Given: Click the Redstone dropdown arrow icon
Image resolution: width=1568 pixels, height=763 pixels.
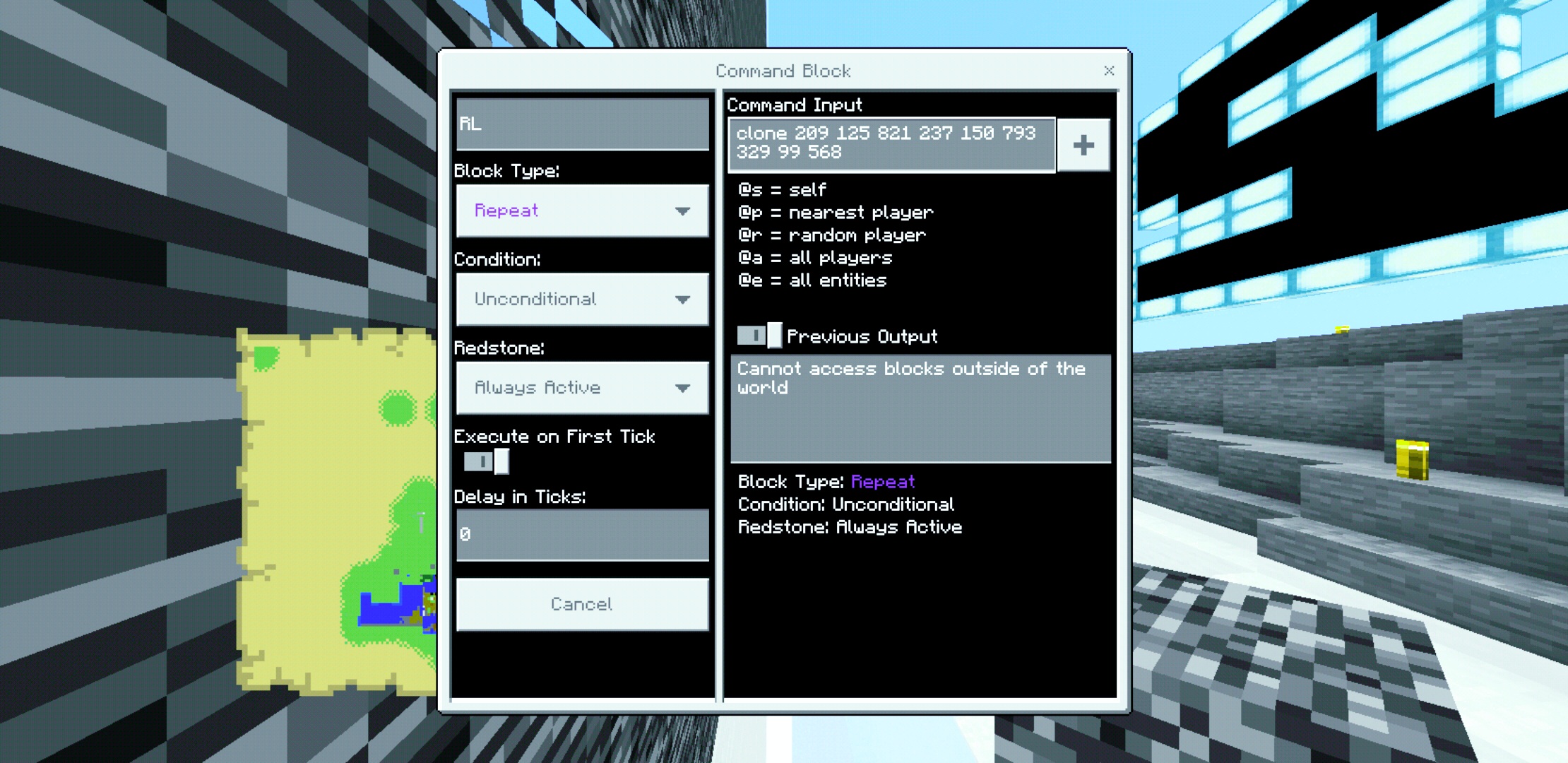Looking at the screenshot, I should tap(682, 388).
